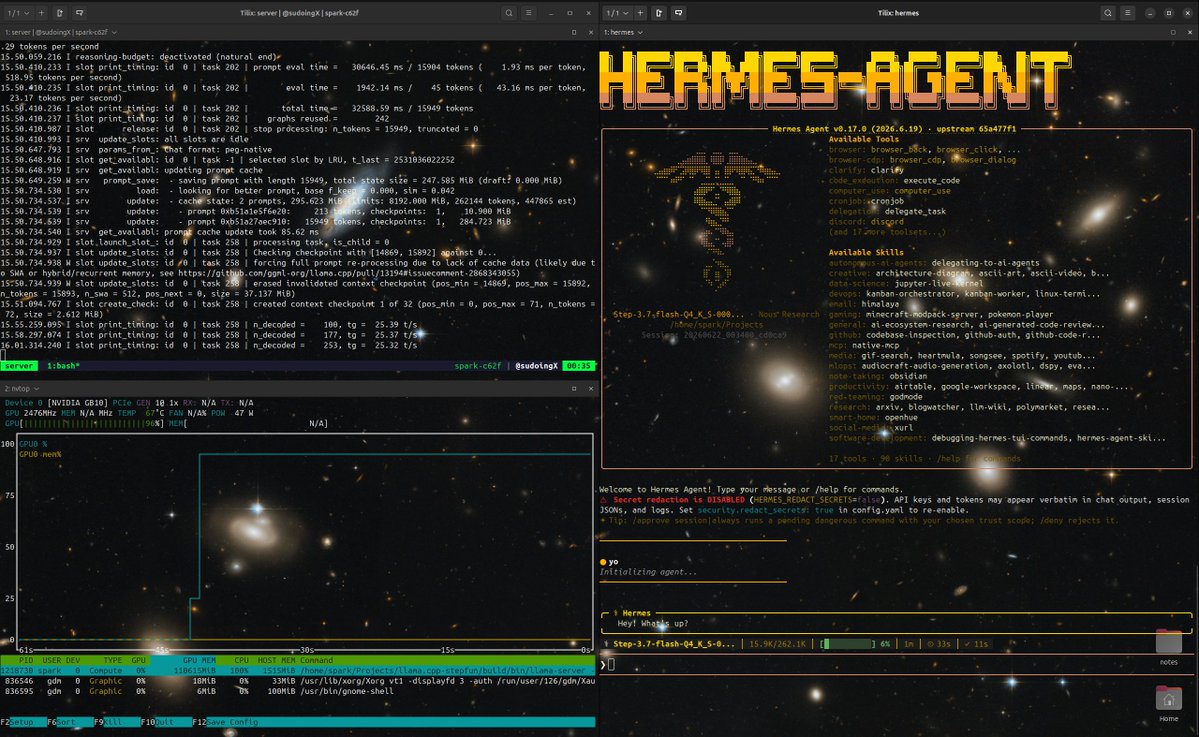The image size is (1199, 737).
Task: Add terminal down in hermes window
Action: click(678, 13)
